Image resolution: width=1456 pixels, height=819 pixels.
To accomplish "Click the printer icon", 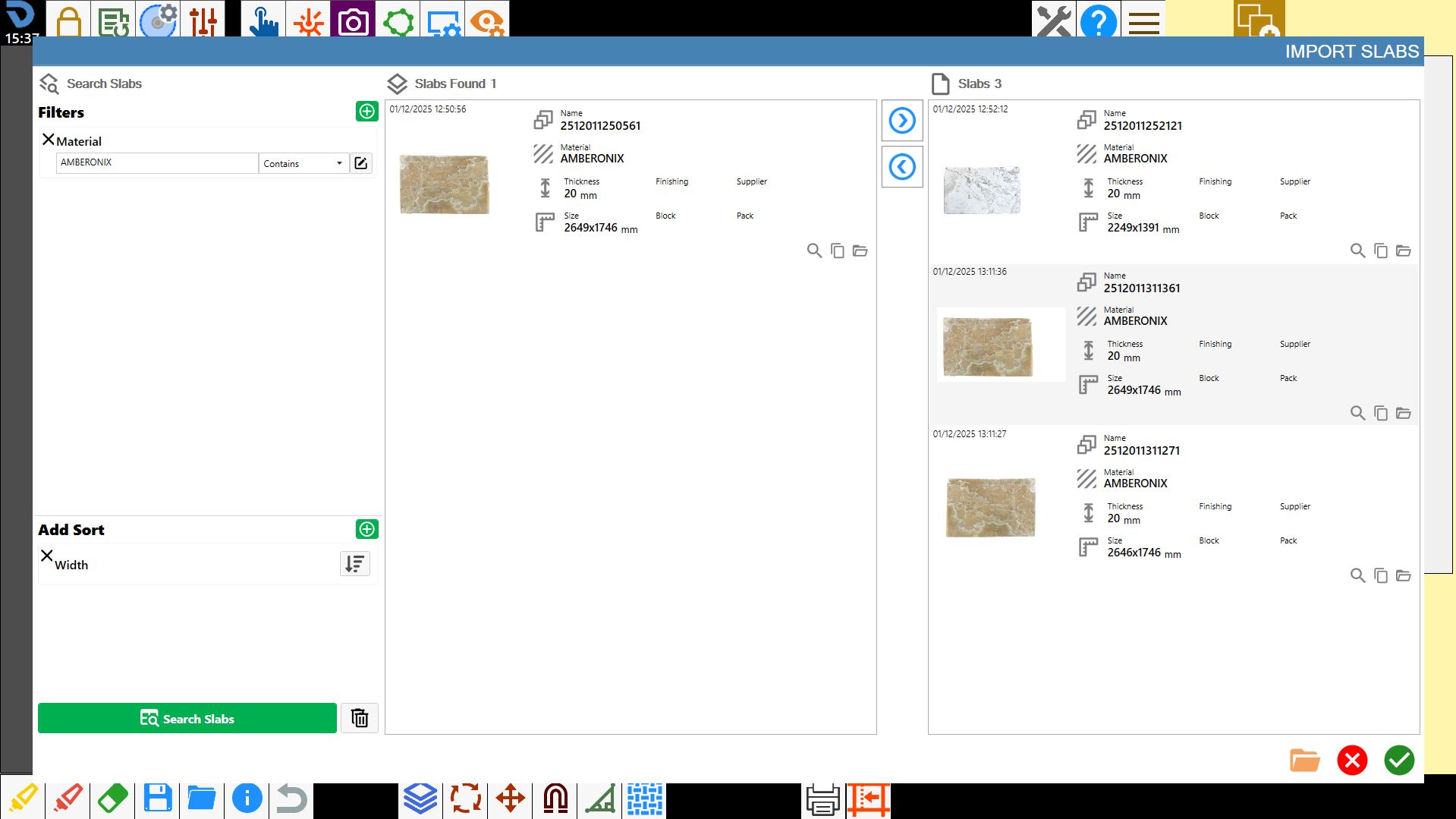I will coord(823,799).
